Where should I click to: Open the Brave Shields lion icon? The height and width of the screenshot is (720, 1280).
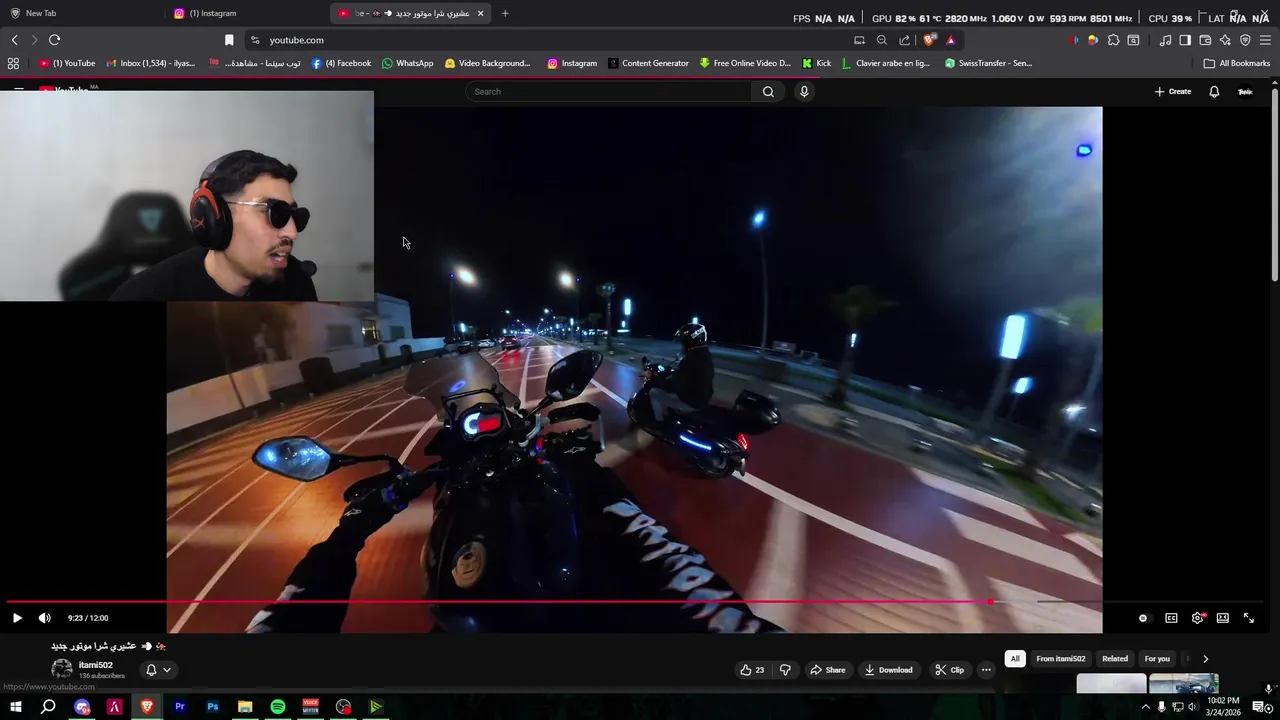click(929, 40)
